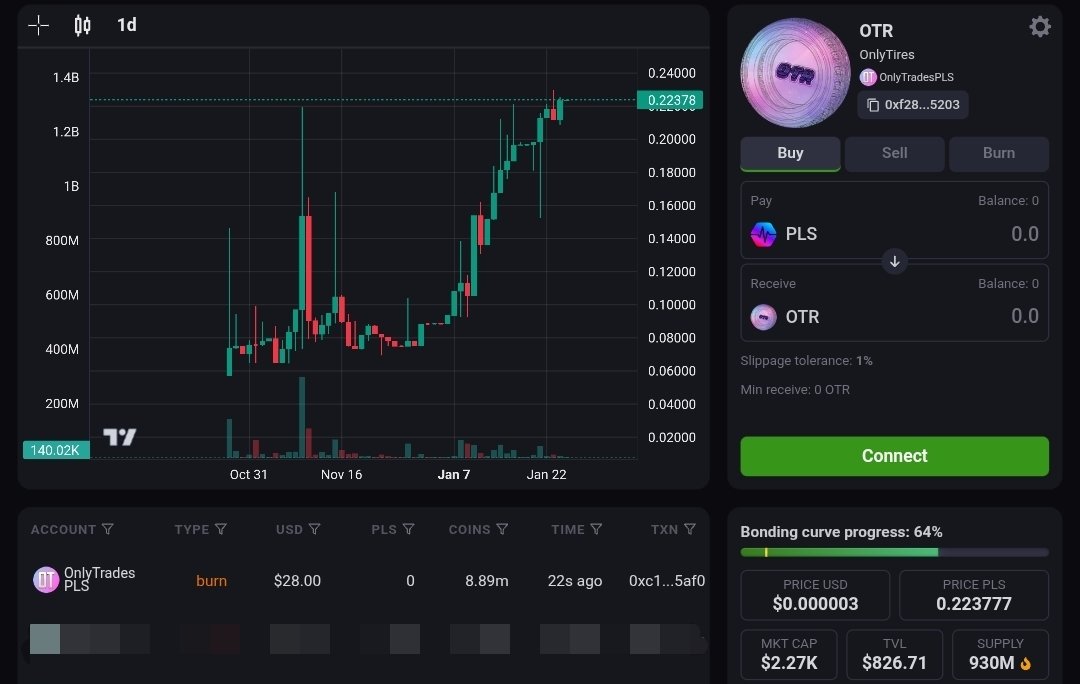
Task: Filter the USD column
Action: point(315,529)
